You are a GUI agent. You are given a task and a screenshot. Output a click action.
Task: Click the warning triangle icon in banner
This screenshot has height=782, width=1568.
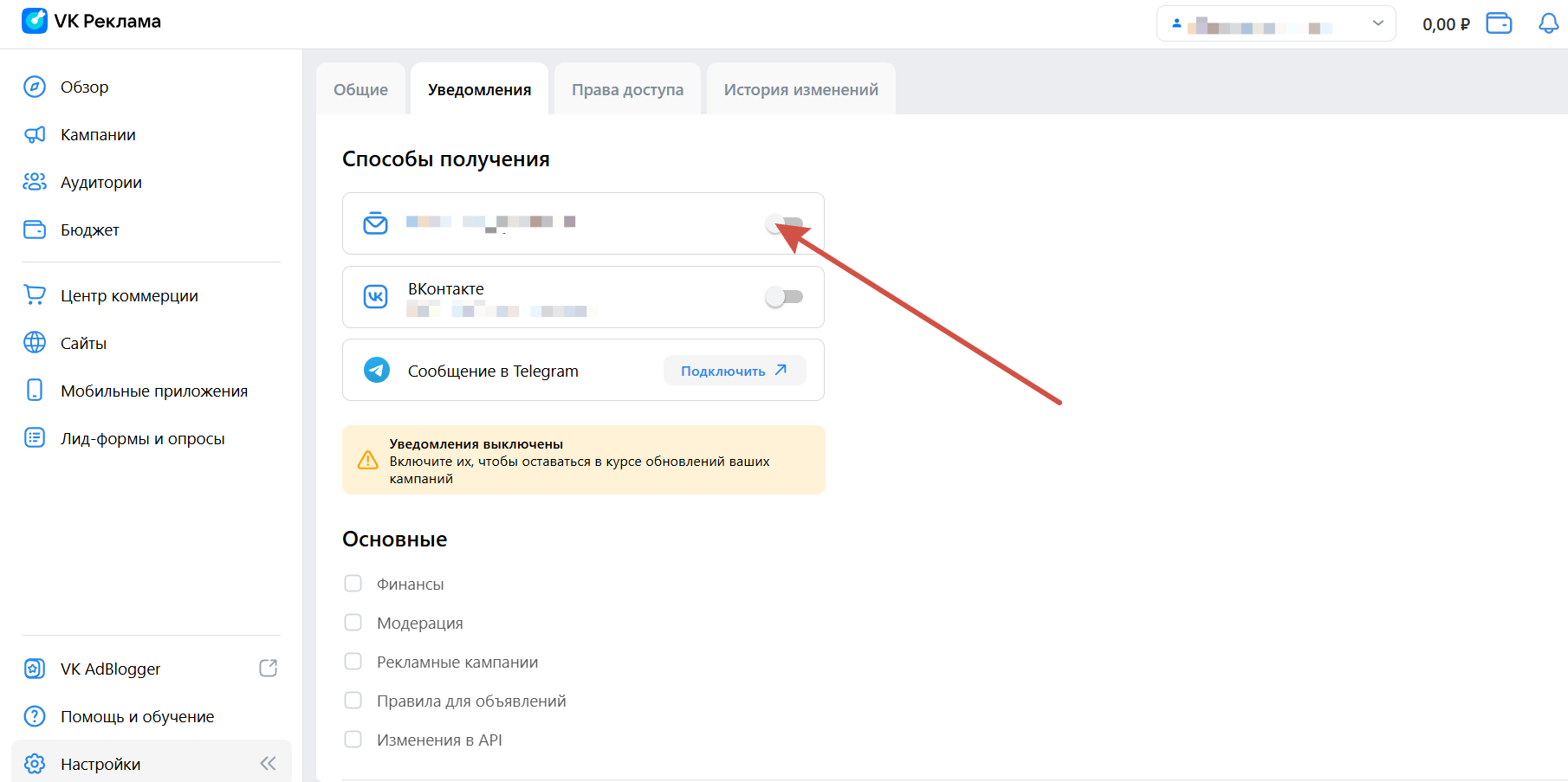pos(368,460)
